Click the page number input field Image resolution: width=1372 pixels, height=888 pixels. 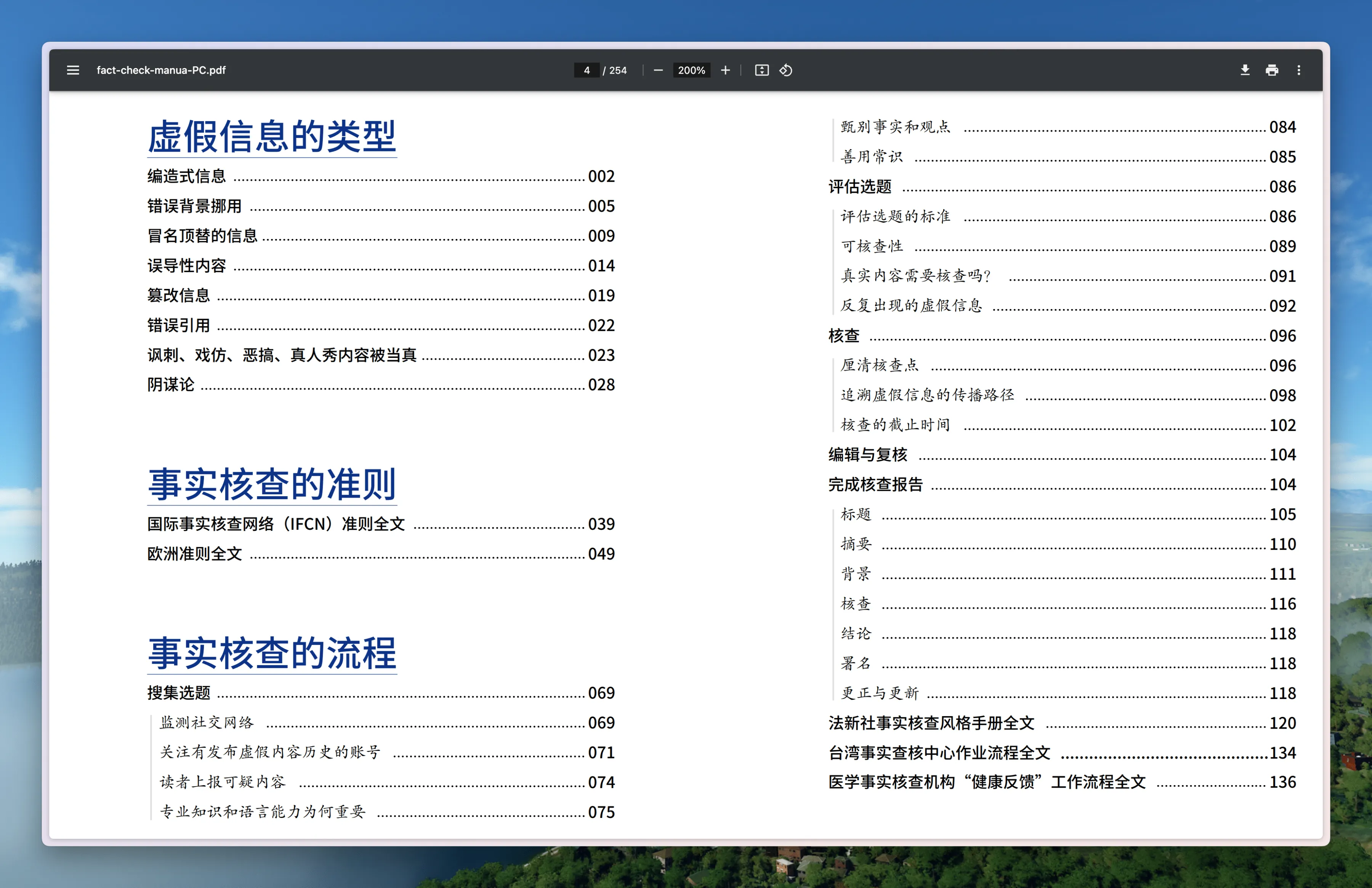click(586, 71)
